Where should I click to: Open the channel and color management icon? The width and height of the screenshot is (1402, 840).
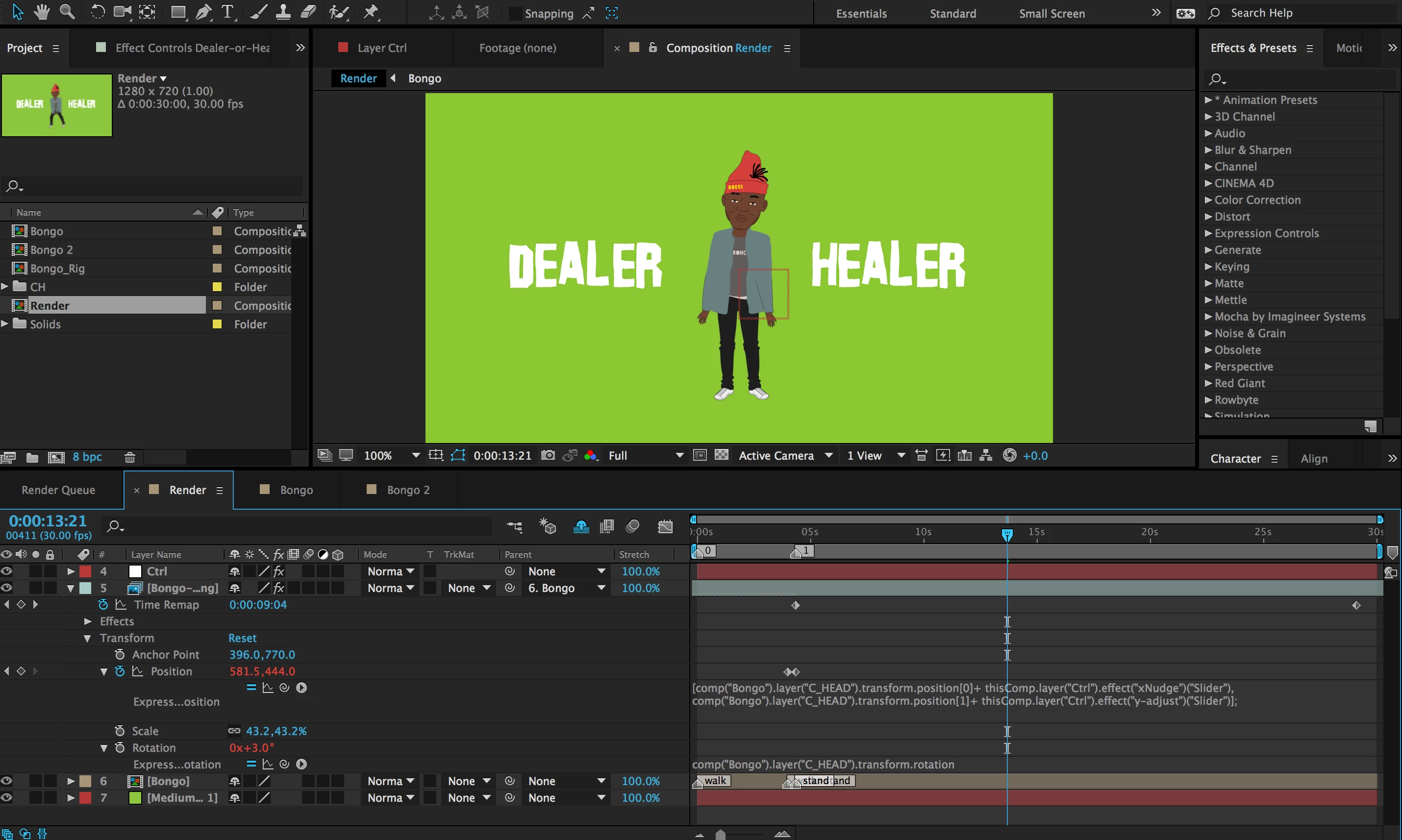(591, 456)
